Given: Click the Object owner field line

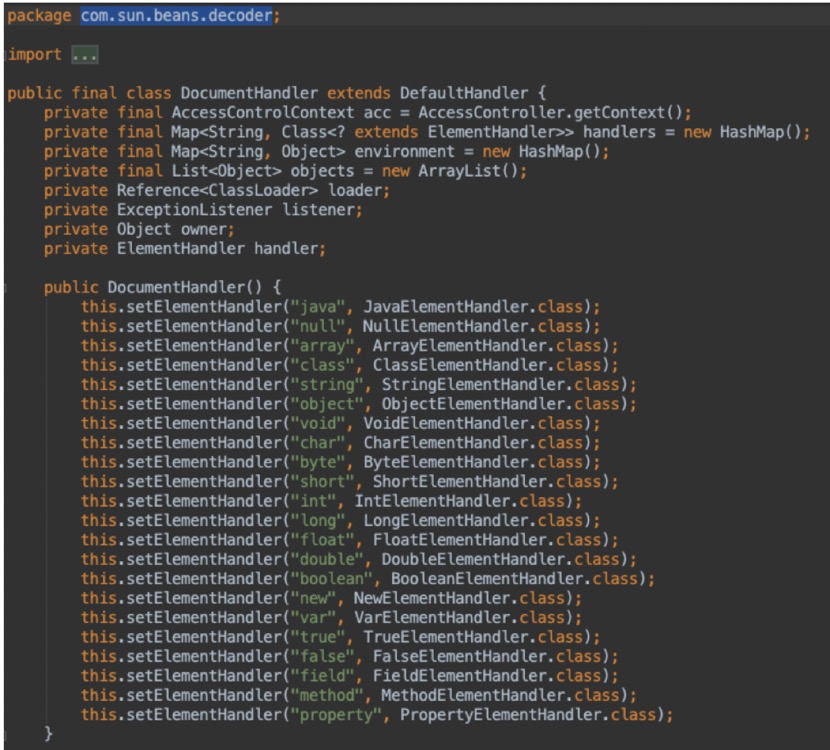Looking at the screenshot, I should [x=139, y=229].
